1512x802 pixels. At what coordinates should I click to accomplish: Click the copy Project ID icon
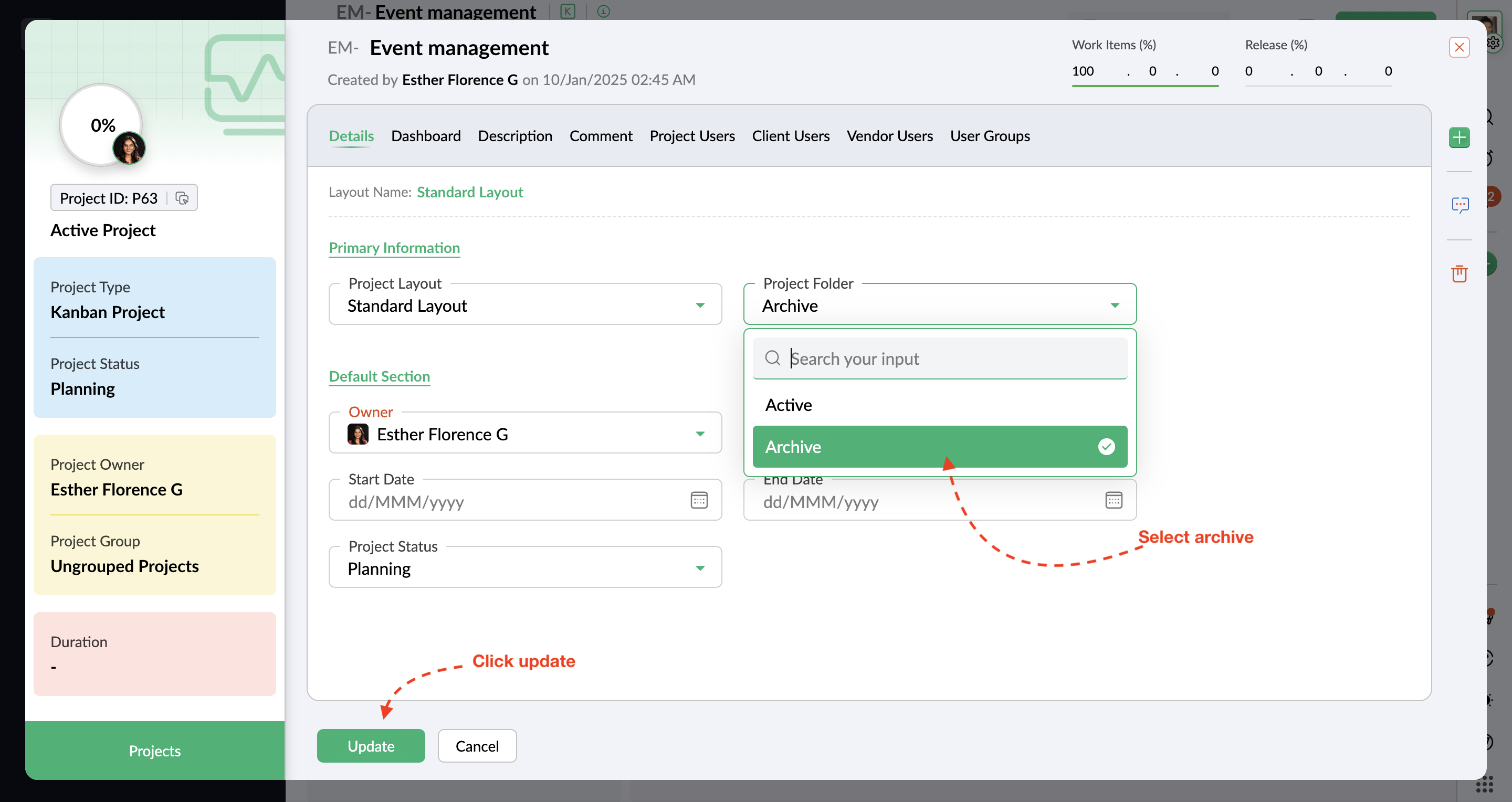(x=182, y=198)
